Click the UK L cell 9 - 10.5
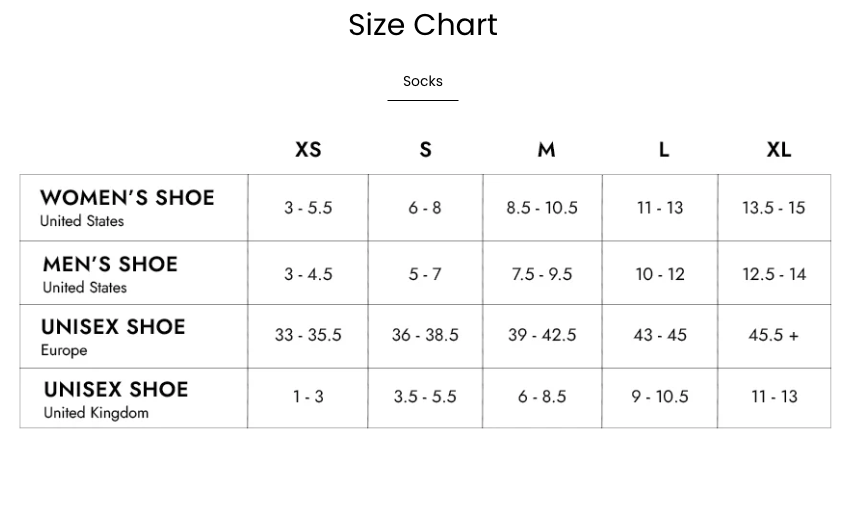Image resolution: width=856 pixels, height=519 pixels. 660,397
